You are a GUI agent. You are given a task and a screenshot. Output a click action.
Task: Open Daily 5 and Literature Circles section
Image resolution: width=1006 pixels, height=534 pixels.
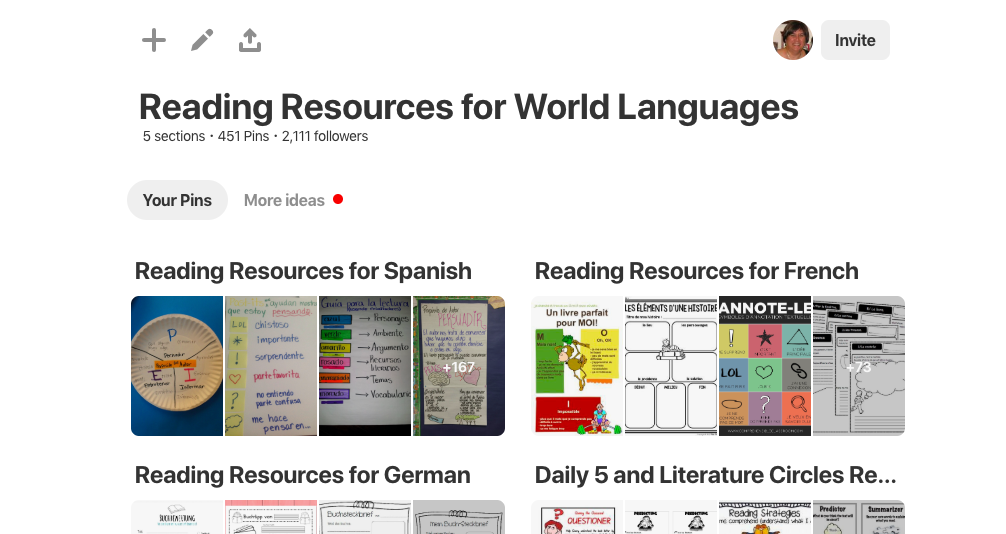pyautogui.click(x=715, y=475)
